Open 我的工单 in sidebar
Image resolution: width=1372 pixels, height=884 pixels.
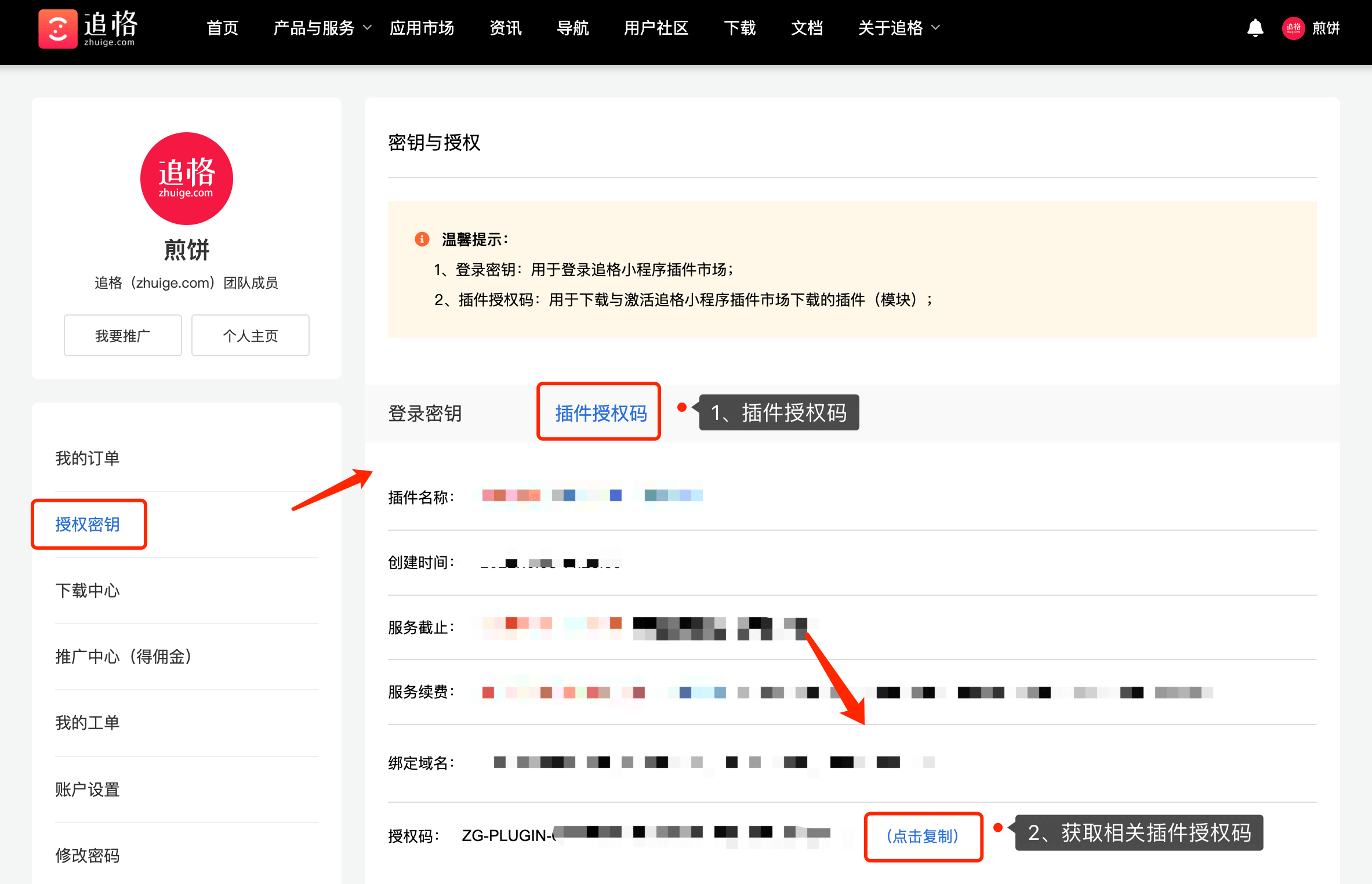88,723
